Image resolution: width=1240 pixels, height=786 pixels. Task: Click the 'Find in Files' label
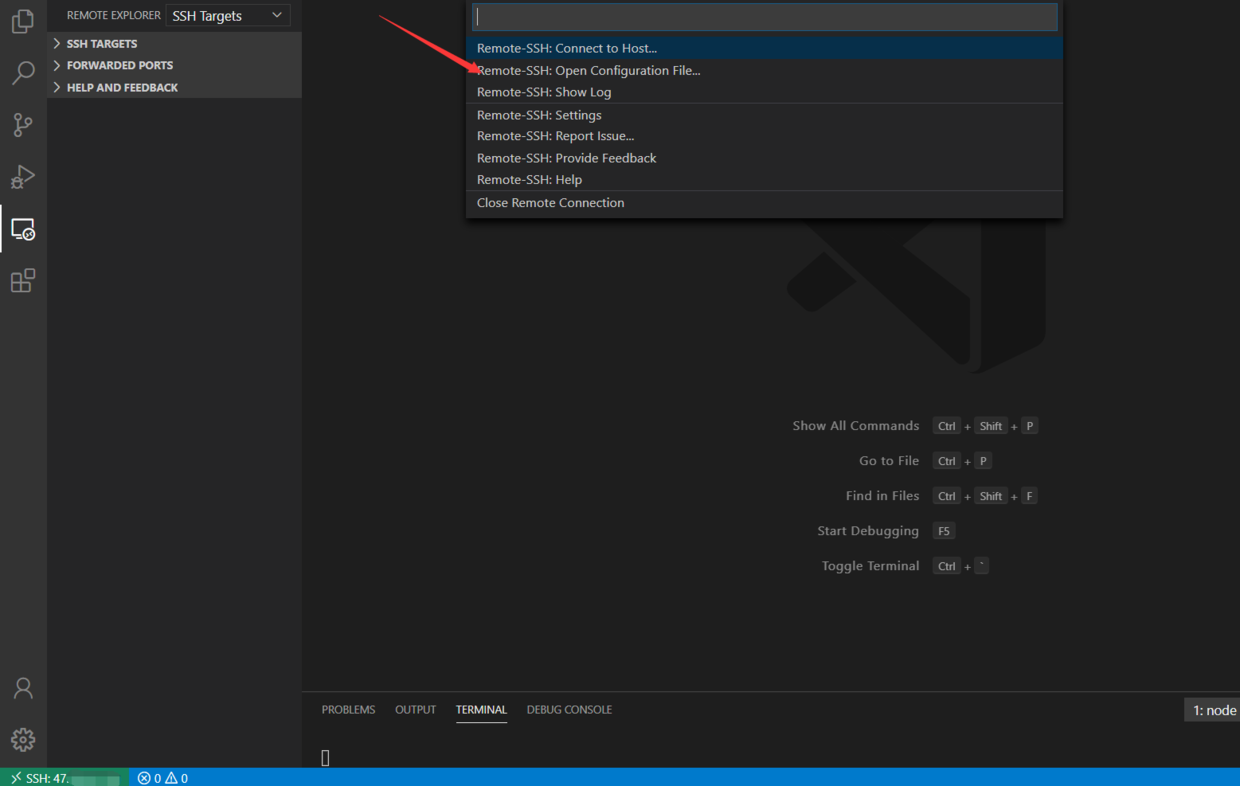882,496
